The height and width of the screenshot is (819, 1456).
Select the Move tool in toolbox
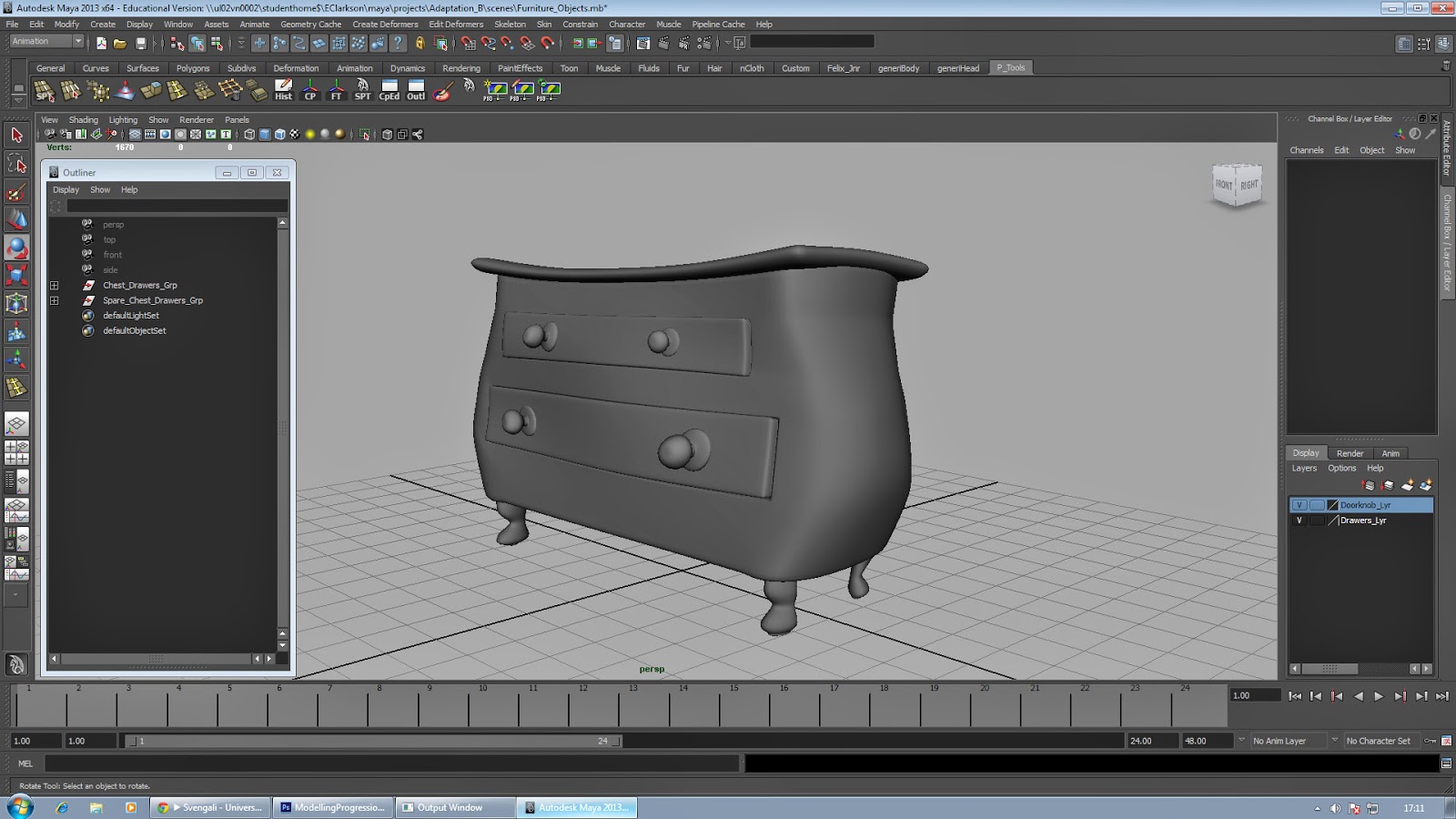coord(16,220)
